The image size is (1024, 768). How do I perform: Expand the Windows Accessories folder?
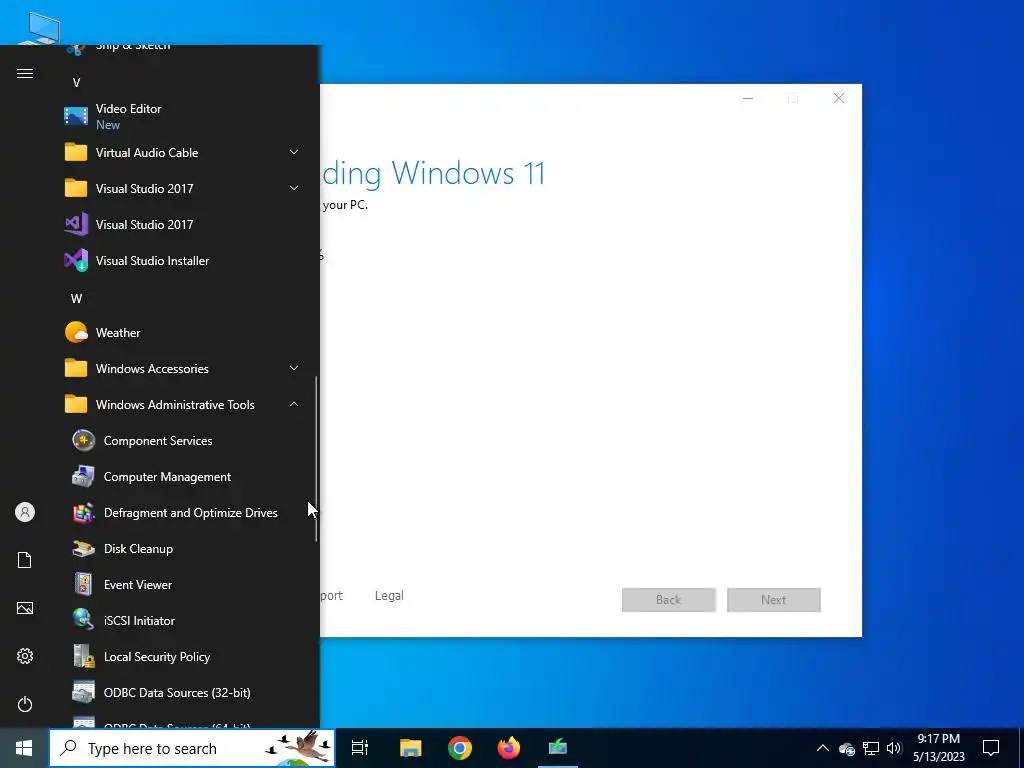pos(294,368)
